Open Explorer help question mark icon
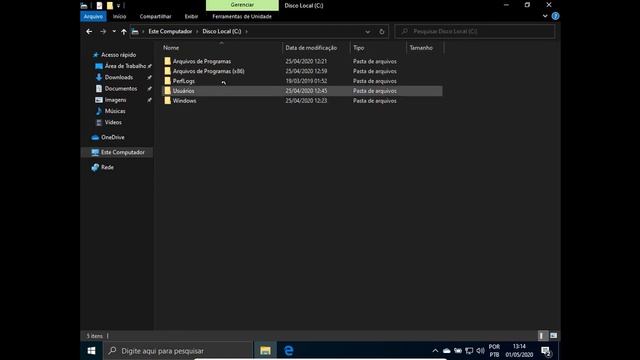This screenshot has width=640, height=360. click(555, 16)
